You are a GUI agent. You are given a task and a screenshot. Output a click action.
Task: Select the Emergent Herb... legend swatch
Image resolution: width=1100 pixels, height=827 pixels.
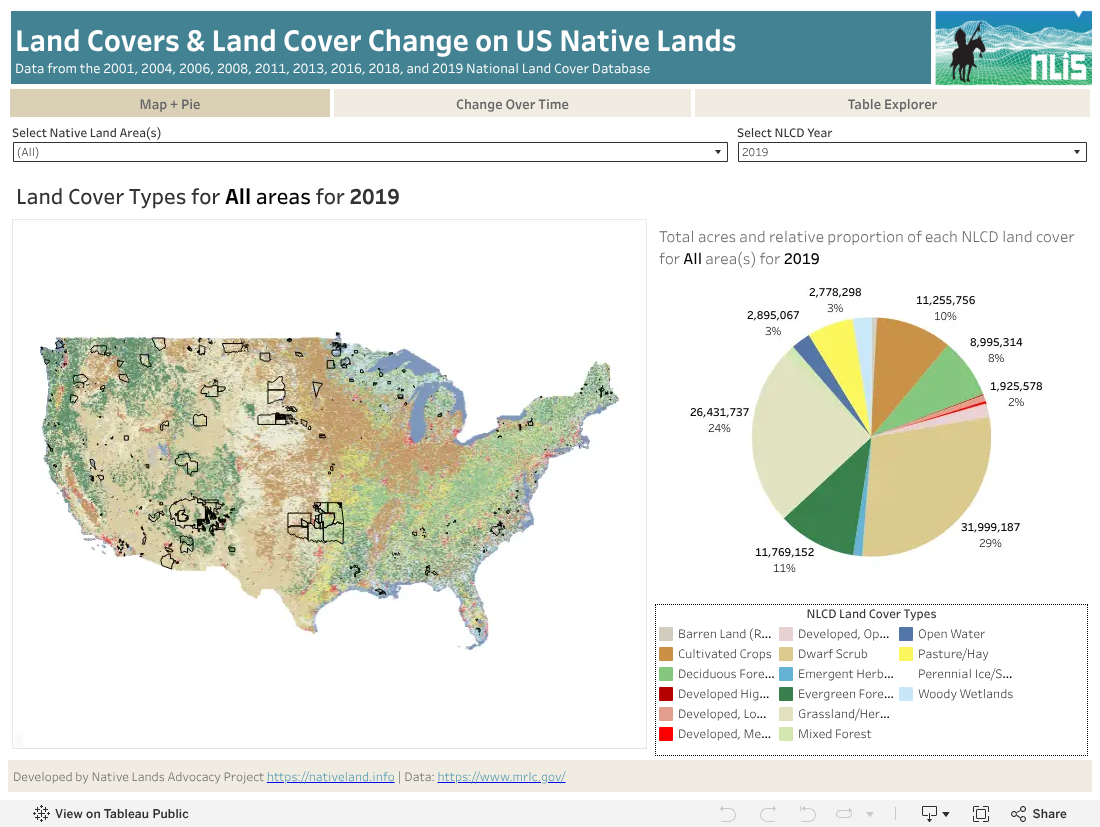[x=786, y=674]
